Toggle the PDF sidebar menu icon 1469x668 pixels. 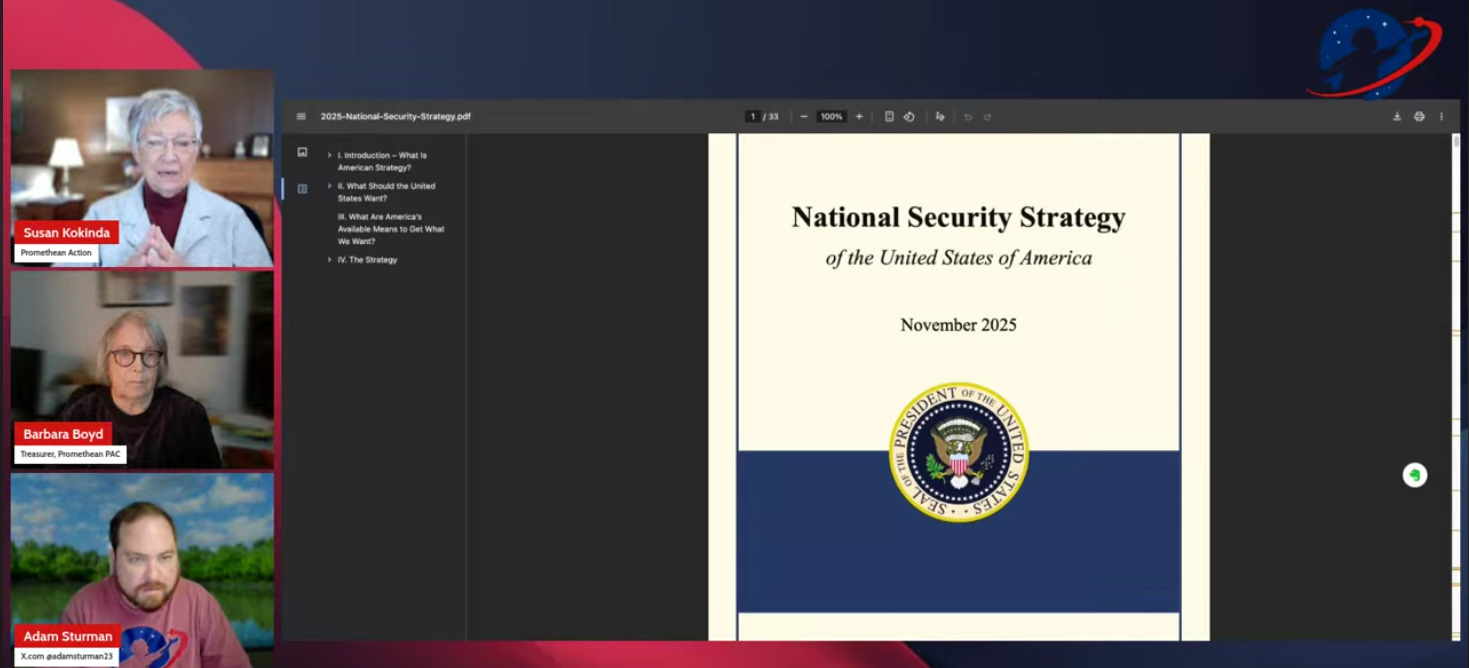(x=301, y=116)
